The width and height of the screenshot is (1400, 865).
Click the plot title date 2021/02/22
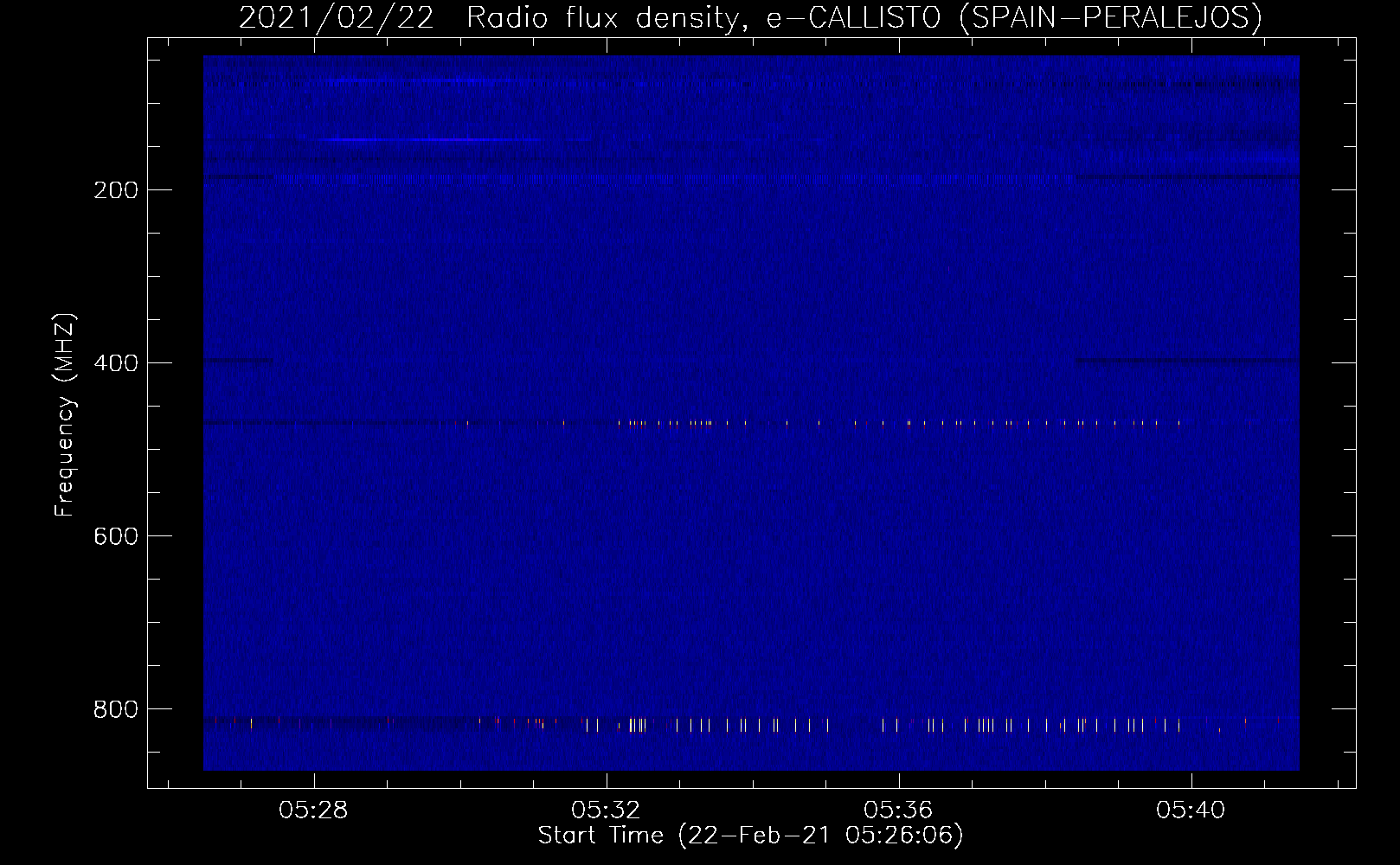click(336, 17)
